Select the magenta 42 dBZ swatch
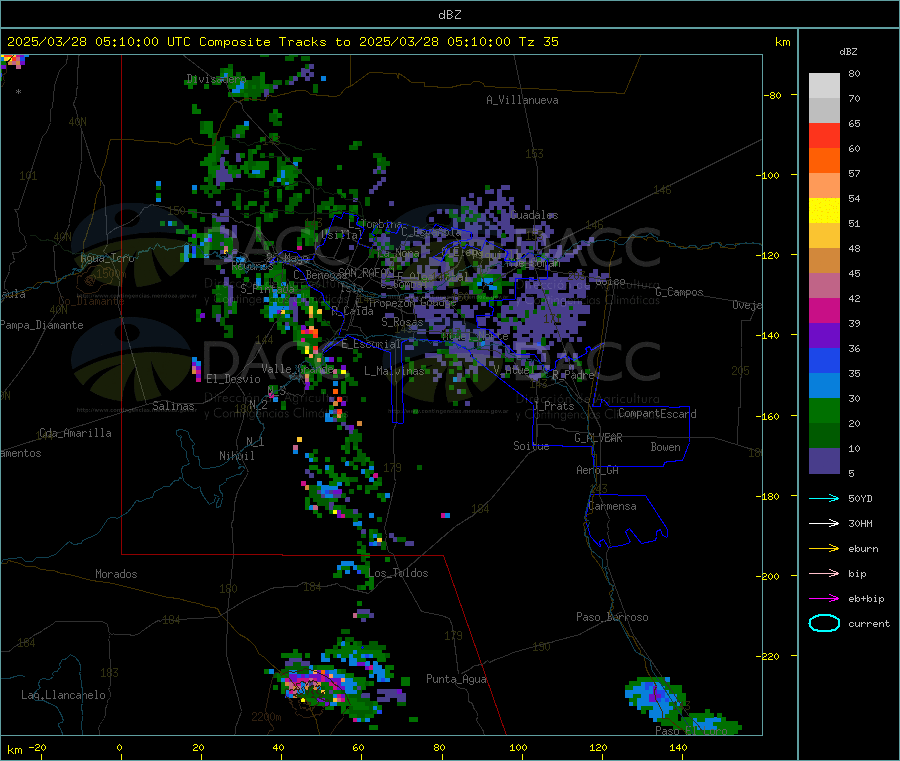 824,310
